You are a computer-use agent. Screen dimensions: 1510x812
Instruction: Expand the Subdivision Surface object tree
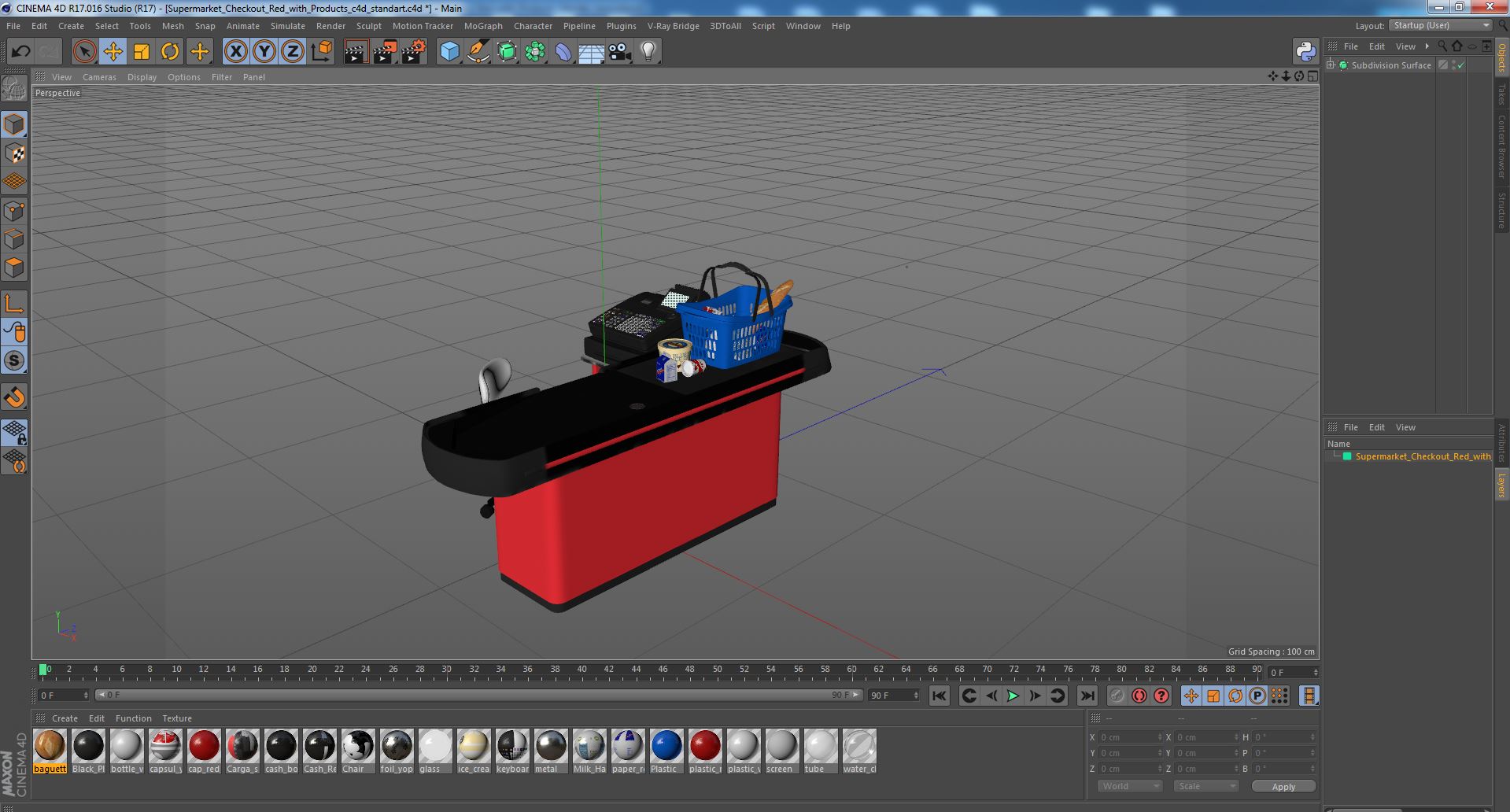point(1331,65)
